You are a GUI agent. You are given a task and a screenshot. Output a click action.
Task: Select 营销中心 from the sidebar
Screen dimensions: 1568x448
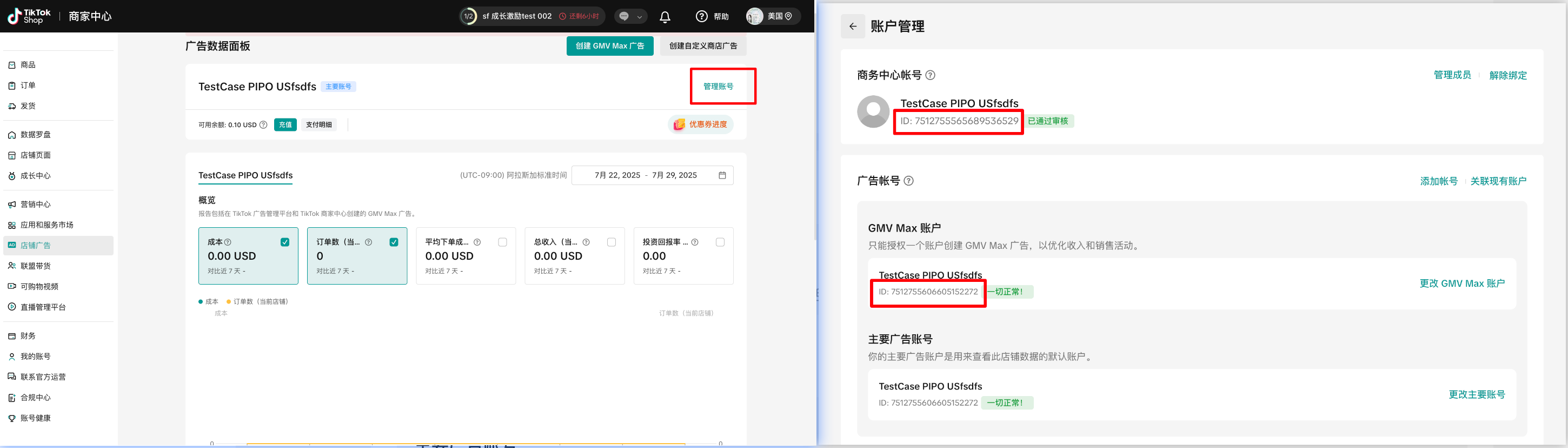pos(36,205)
